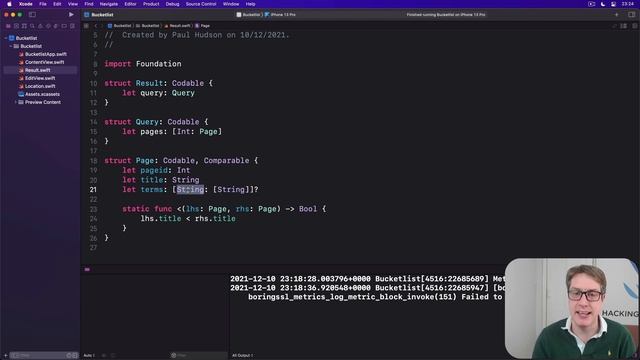640x360 pixels.
Task: Collapse the Bucketlist project root
Action: click(x=6, y=38)
